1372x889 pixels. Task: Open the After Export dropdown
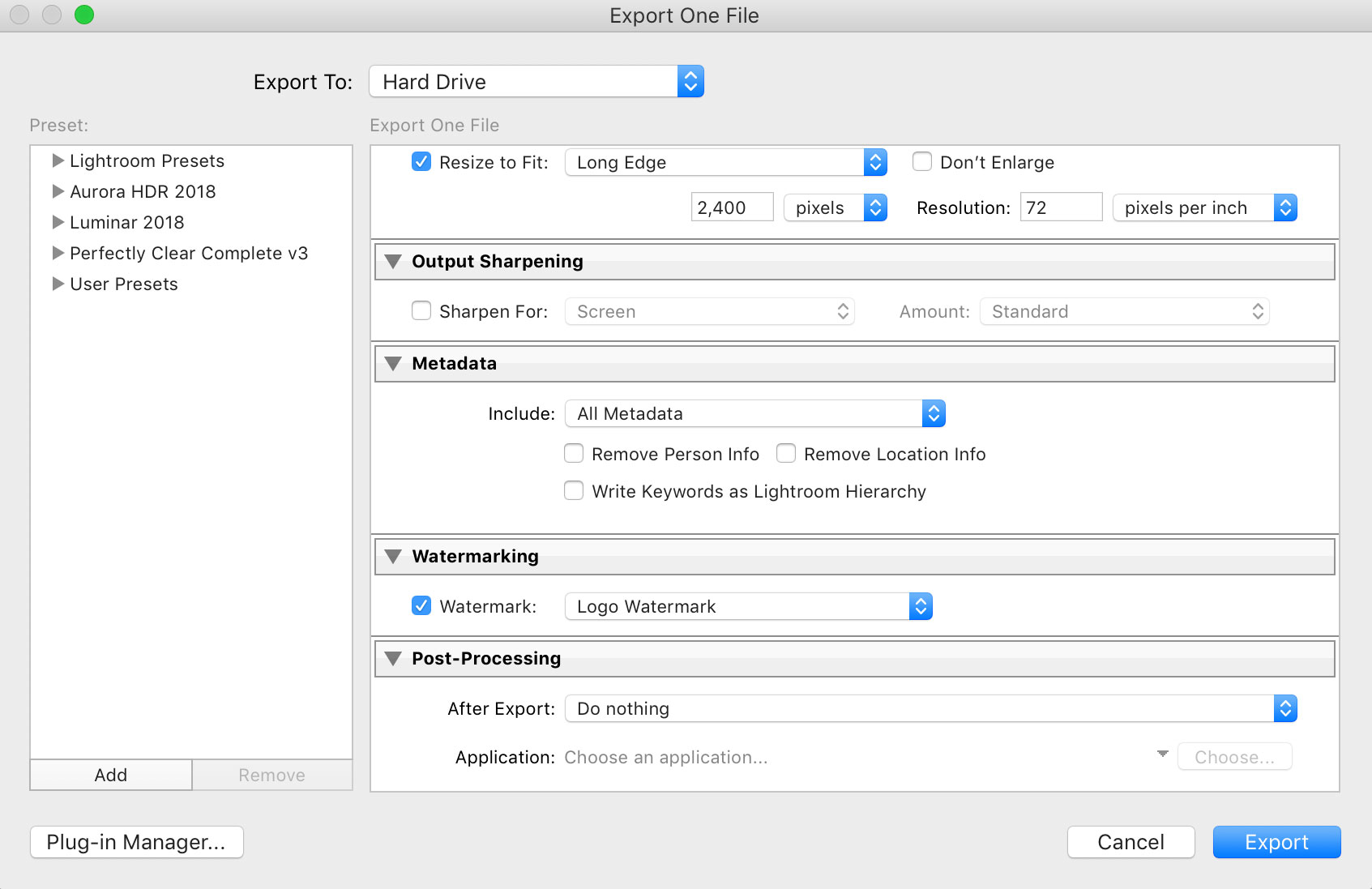(930, 709)
